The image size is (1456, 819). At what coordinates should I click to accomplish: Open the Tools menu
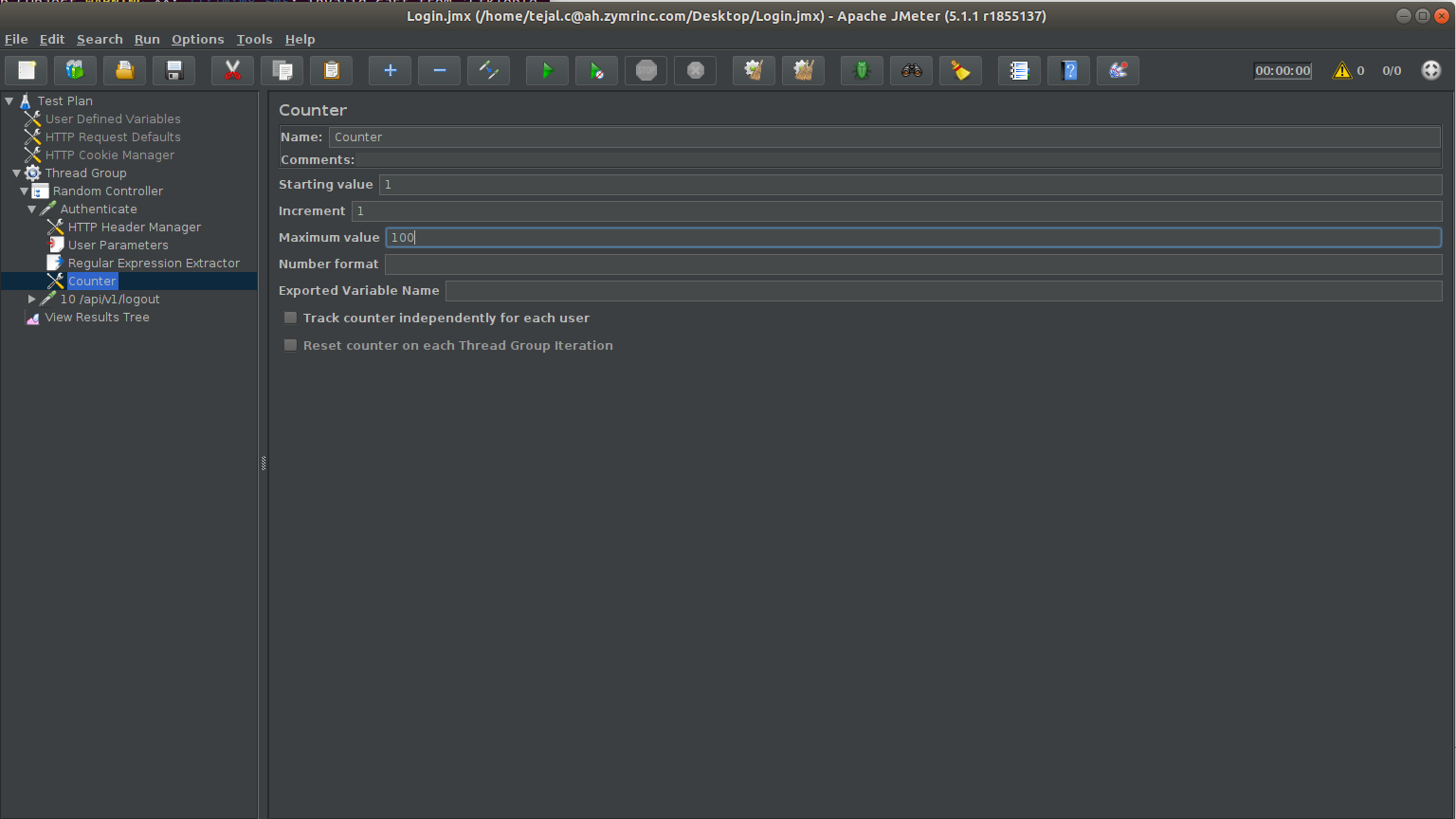254,39
